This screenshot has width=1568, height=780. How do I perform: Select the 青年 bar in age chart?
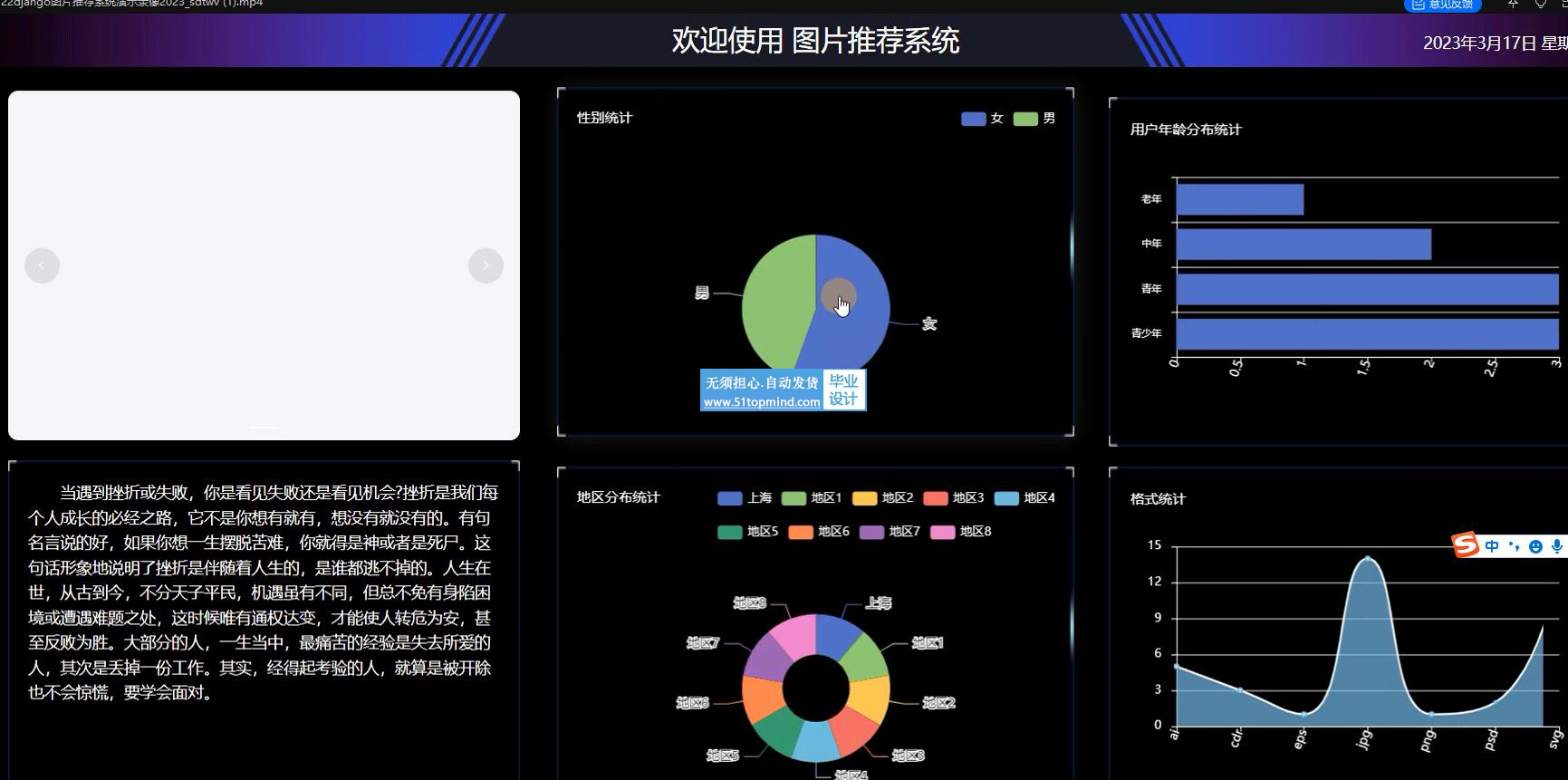pyautogui.click(x=1368, y=289)
